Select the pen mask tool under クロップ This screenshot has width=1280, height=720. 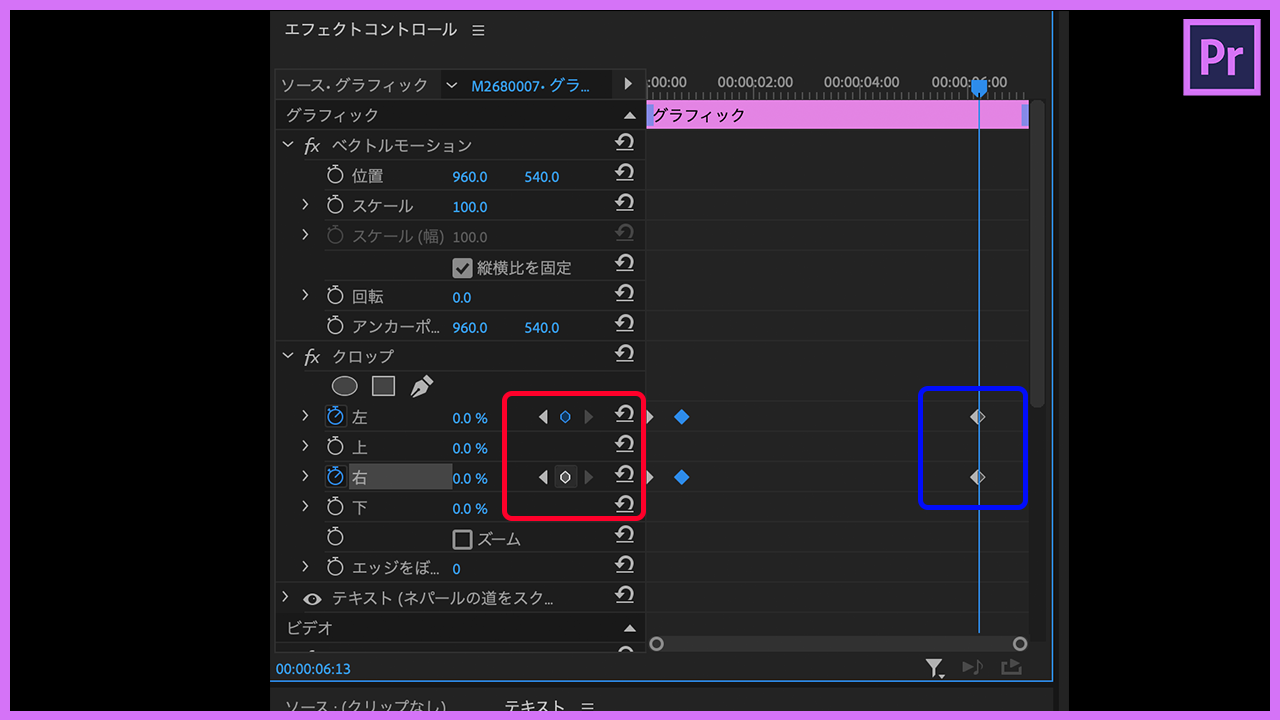pos(421,386)
